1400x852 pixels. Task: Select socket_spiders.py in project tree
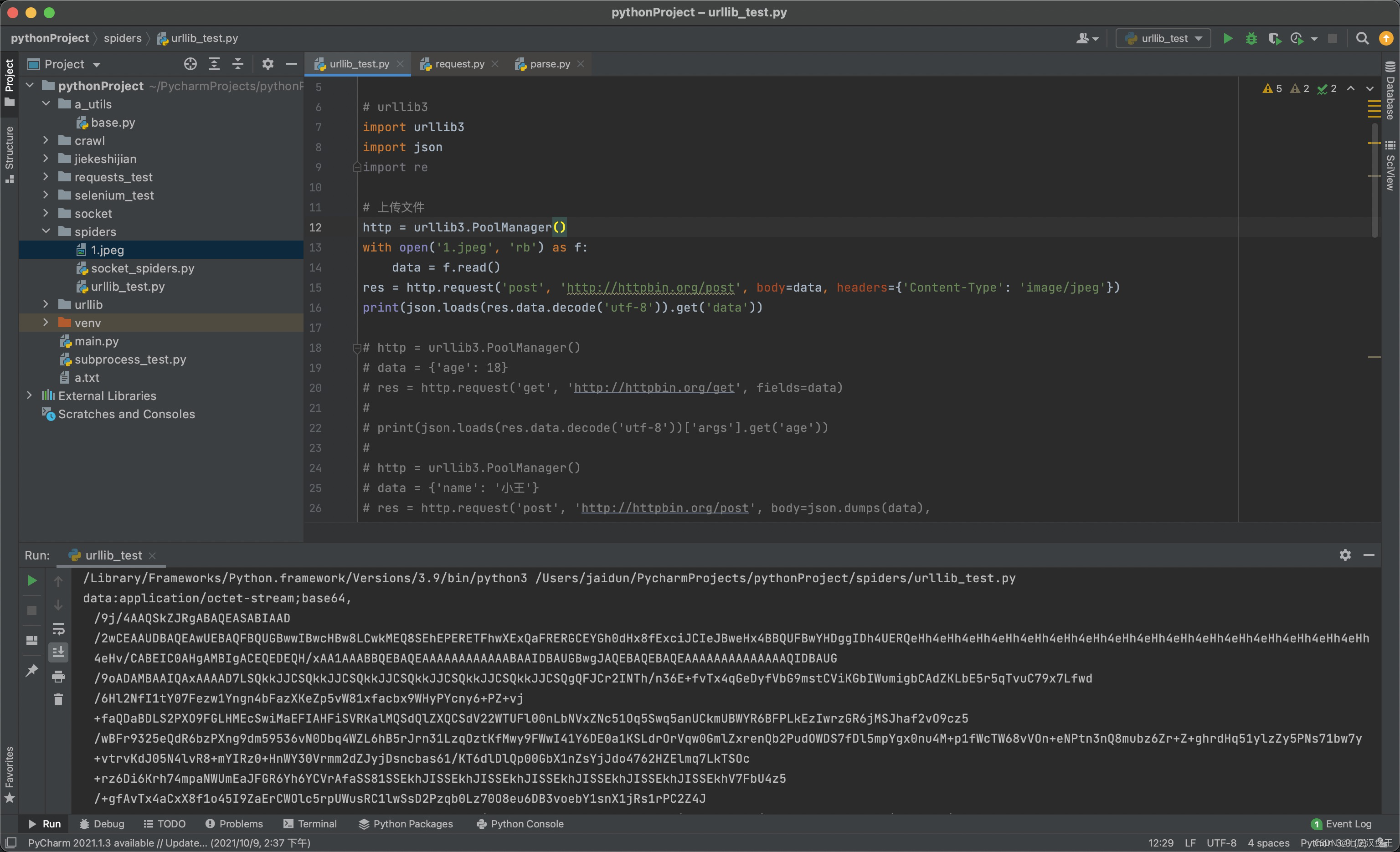coord(142,268)
